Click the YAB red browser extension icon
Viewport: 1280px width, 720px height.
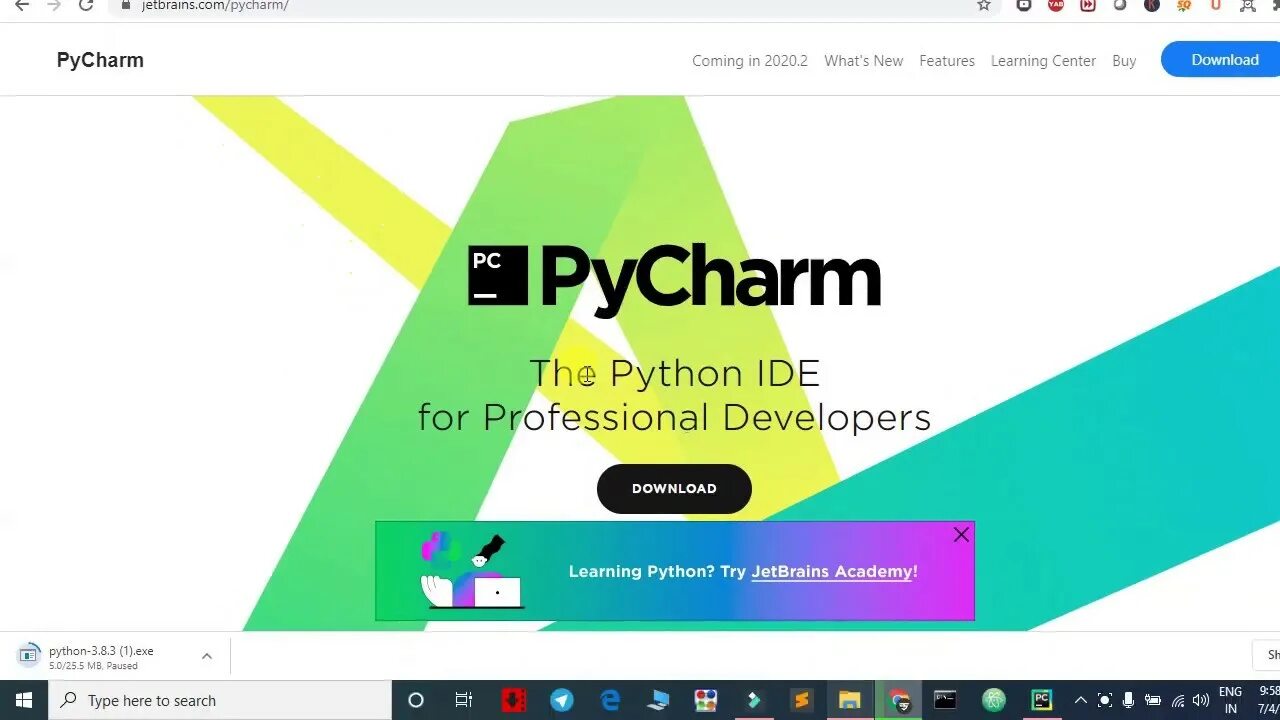coord(1056,5)
